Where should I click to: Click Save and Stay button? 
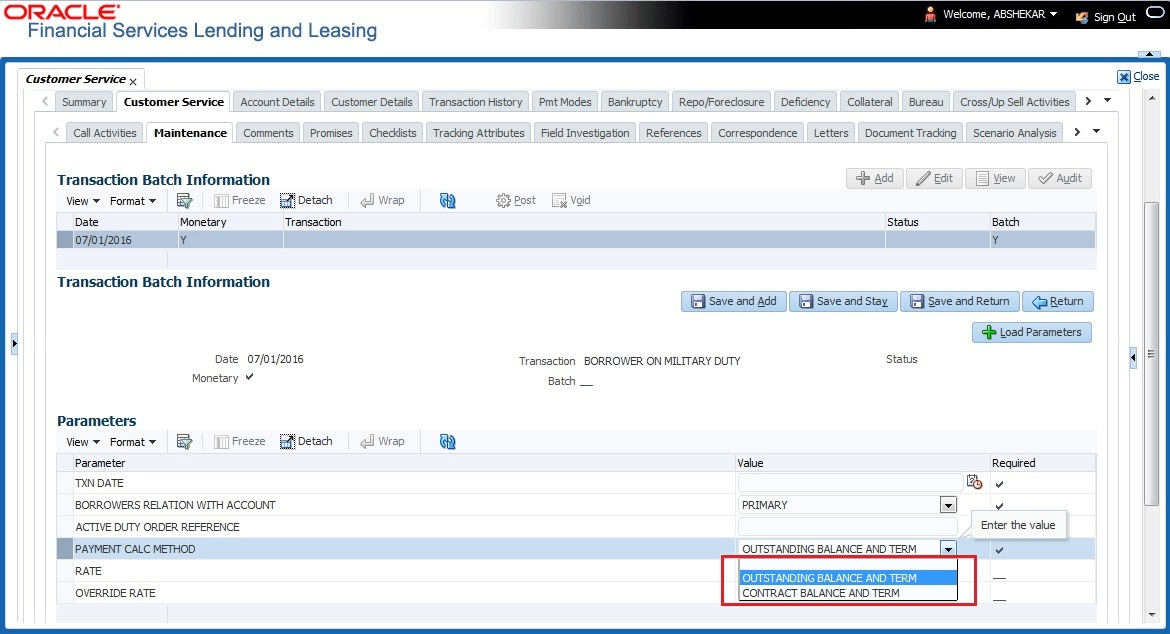[x=843, y=301]
